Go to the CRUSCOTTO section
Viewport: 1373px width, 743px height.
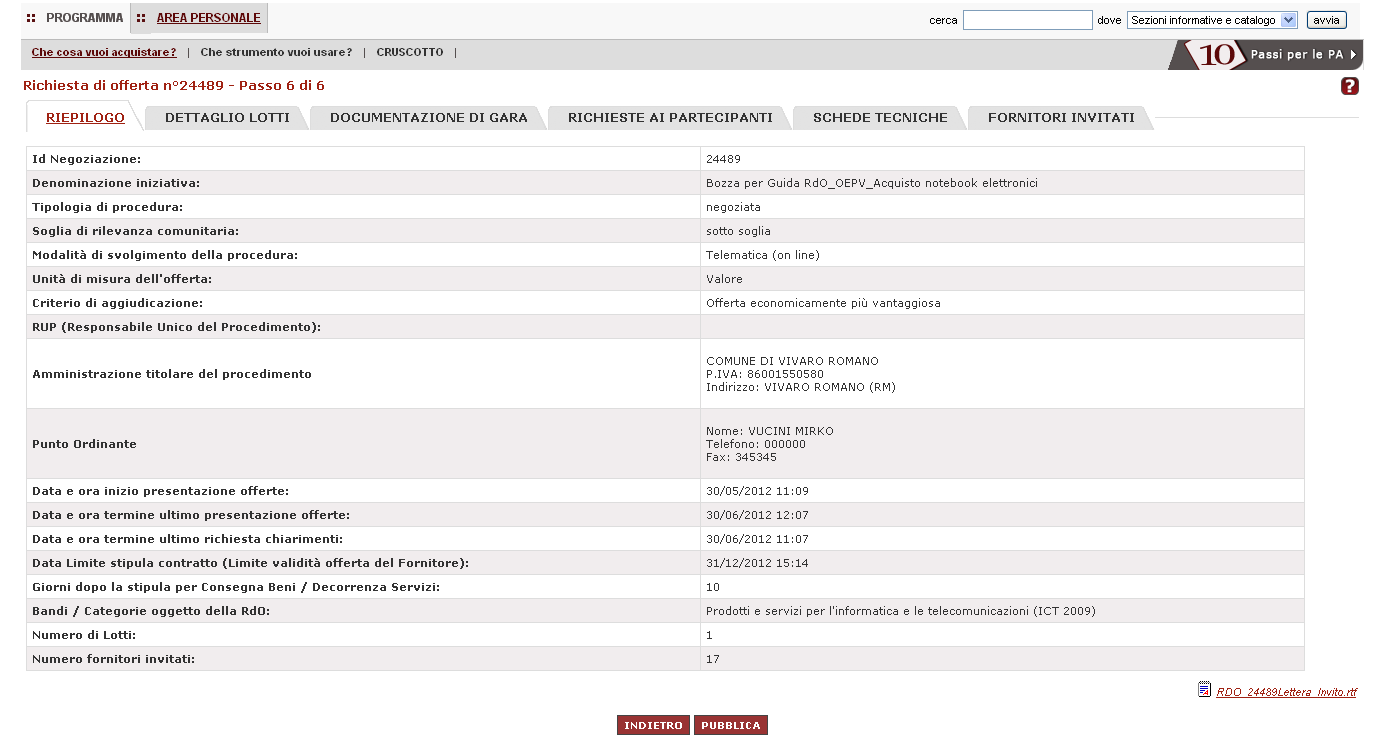tap(410, 52)
